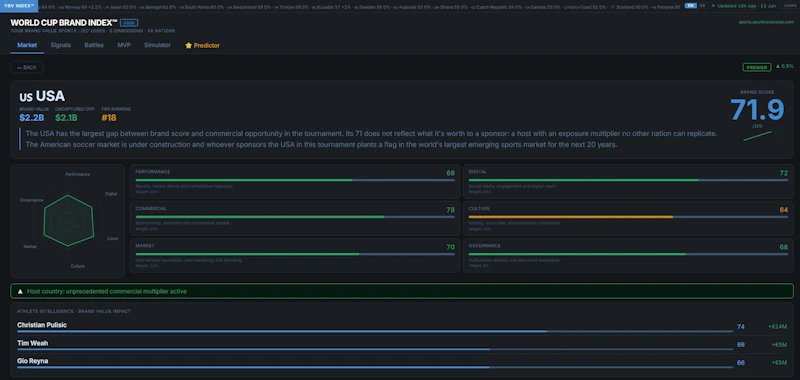Select the MVP tab
Image resolution: width=800 pixels, height=380 pixels.
124,45
